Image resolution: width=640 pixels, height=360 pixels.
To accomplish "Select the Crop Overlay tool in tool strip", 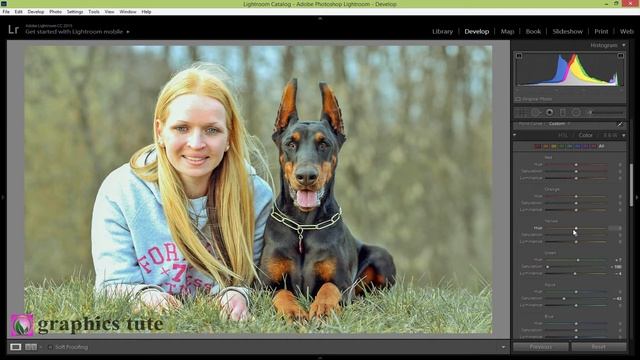I will click(521, 112).
